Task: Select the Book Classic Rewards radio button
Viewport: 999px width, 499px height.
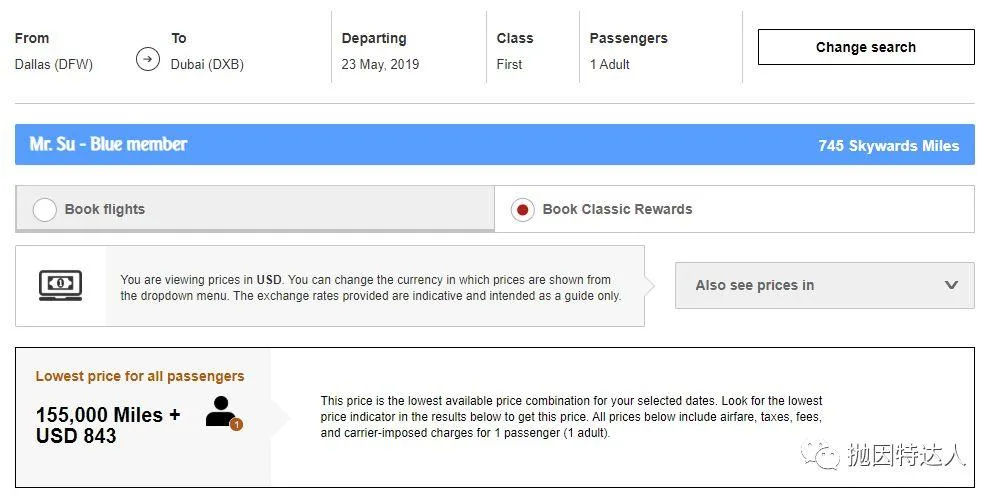Action: pos(522,210)
